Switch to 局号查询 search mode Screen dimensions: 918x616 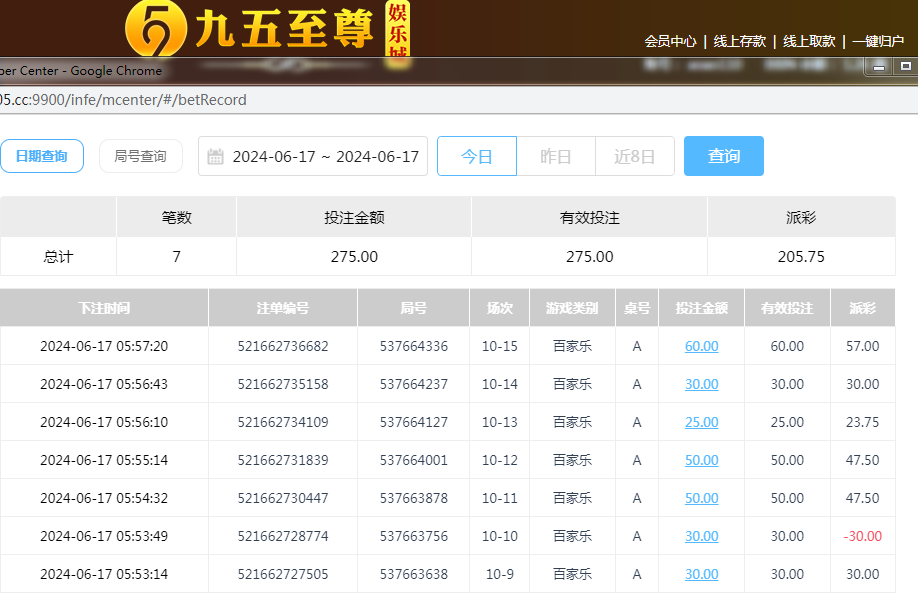[x=140, y=156]
